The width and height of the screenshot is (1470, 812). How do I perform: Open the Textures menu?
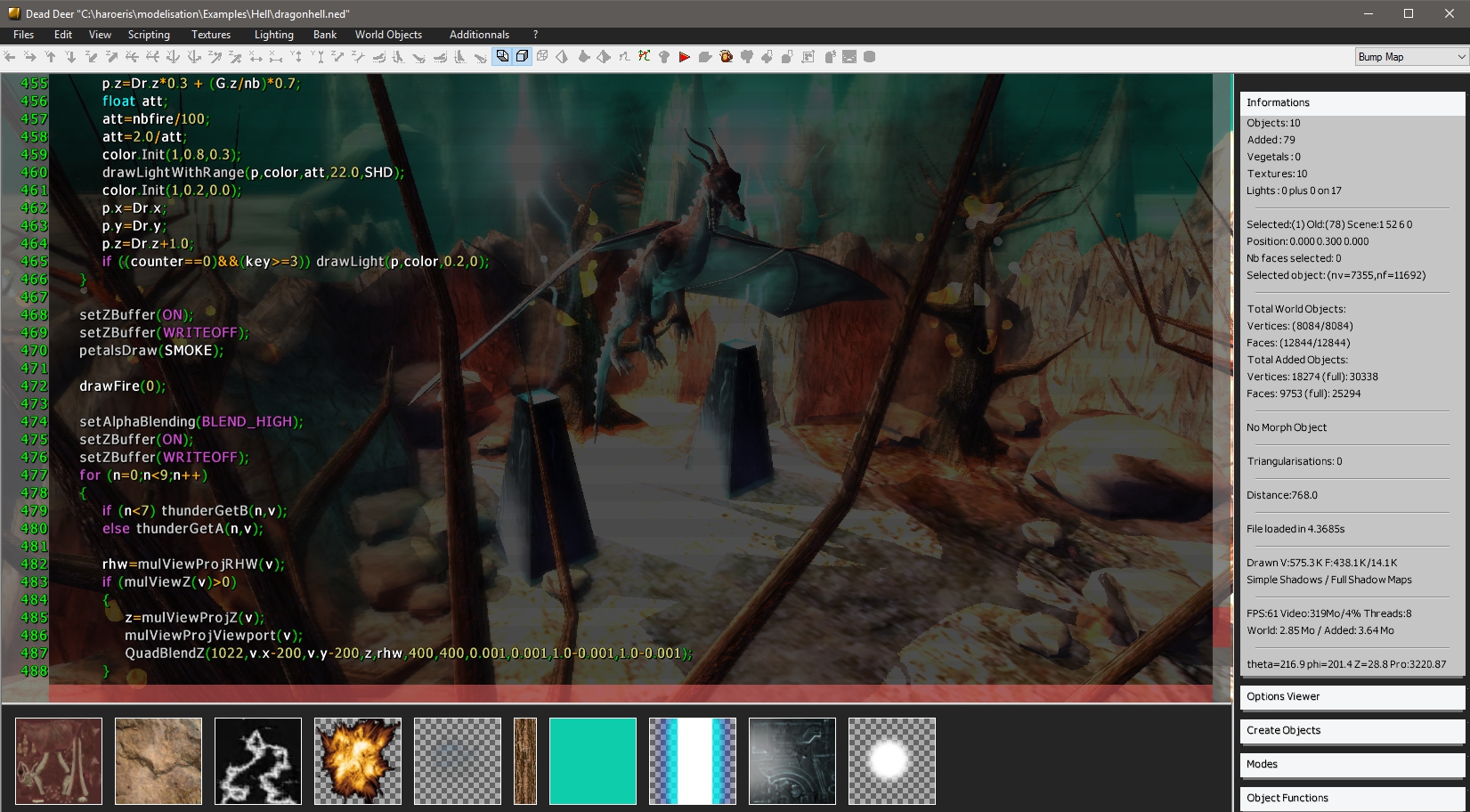211,35
